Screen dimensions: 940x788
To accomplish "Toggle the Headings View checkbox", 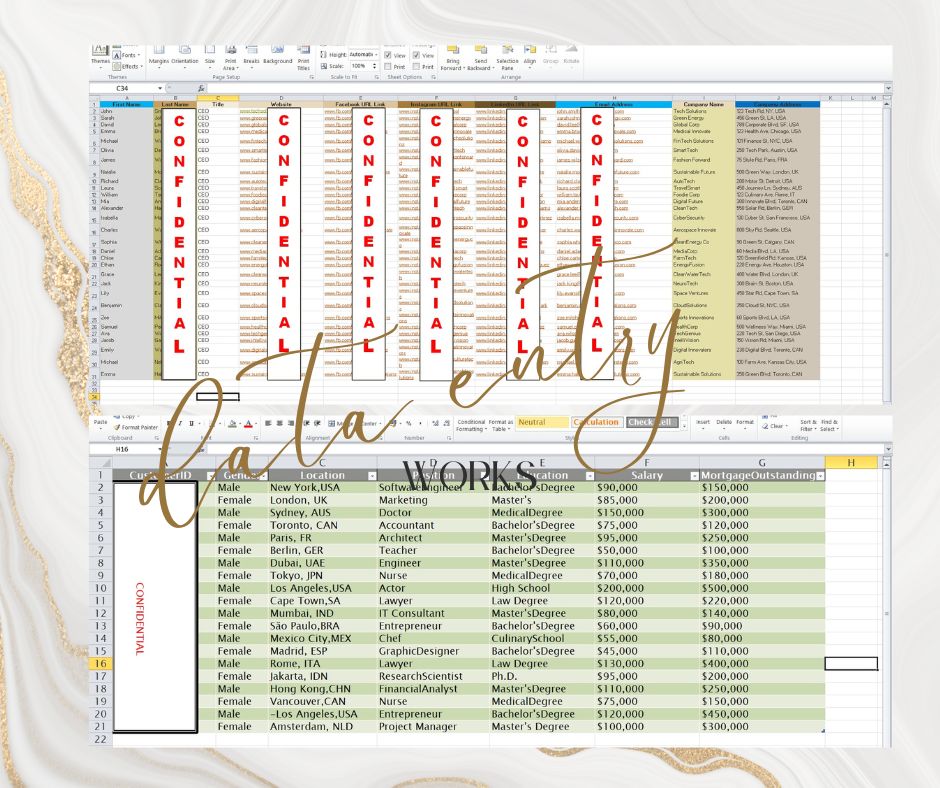I will point(418,56).
